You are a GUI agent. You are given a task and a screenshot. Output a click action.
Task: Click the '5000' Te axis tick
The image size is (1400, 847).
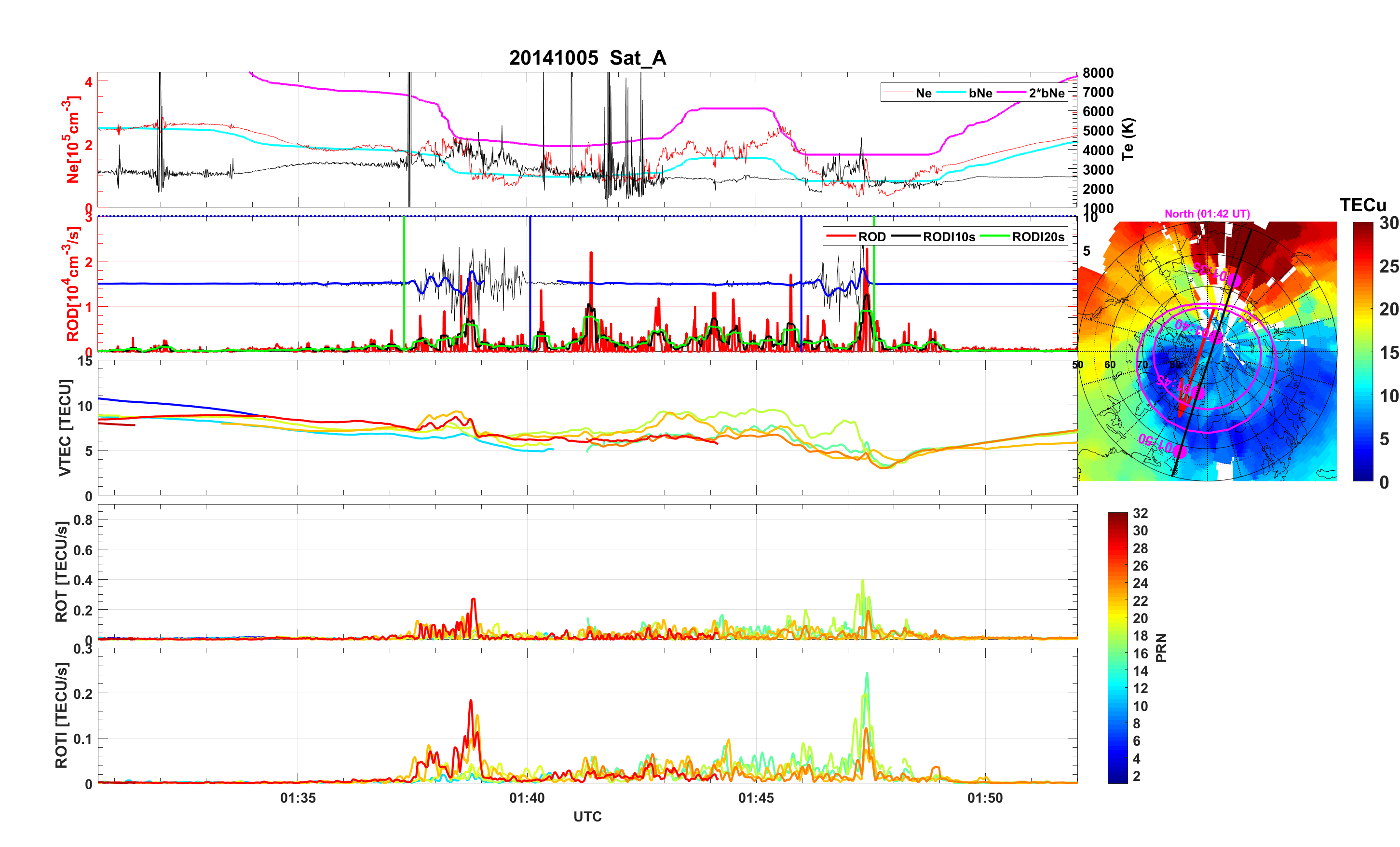tap(1098, 131)
